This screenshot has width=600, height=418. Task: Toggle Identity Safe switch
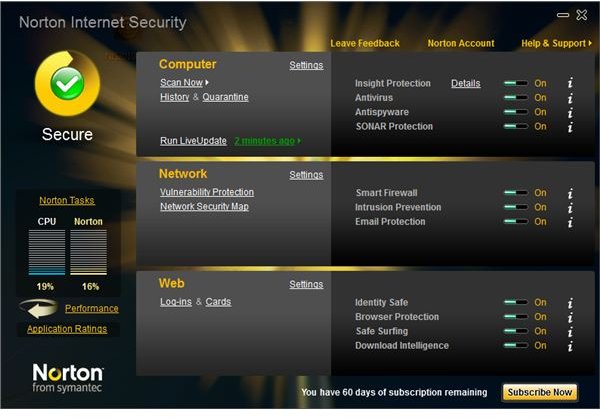coord(516,302)
